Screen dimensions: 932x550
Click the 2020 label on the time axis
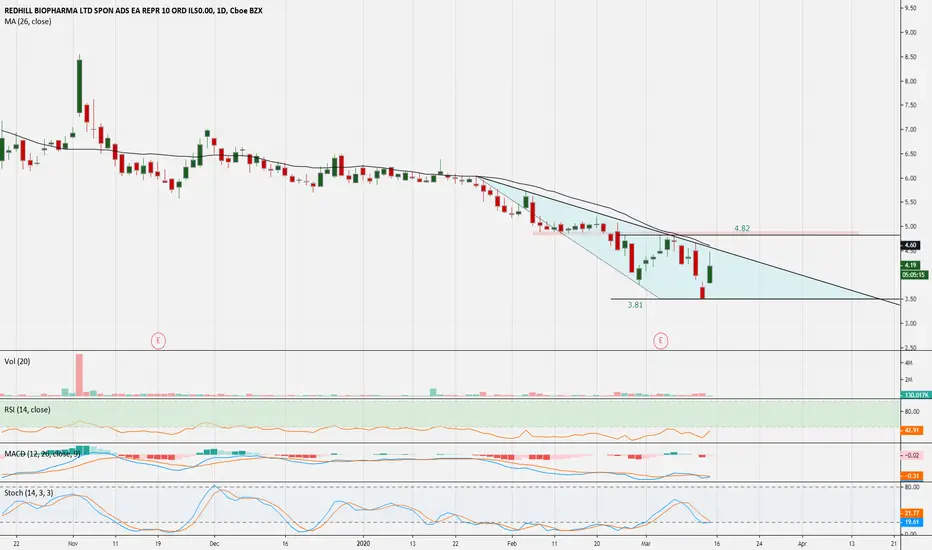point(363,543)
